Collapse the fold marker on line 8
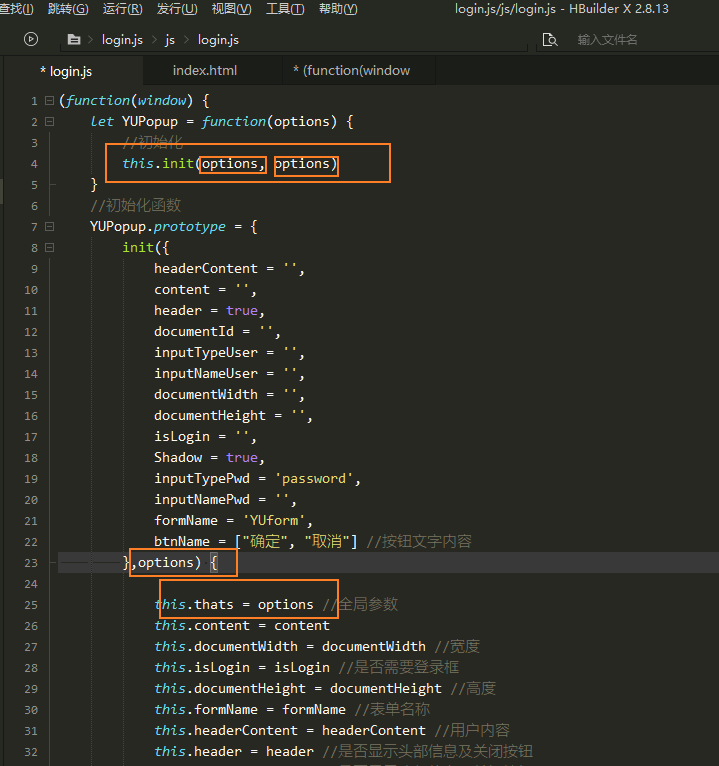Viewport: 719px width, 766px height. click(49, 248)
